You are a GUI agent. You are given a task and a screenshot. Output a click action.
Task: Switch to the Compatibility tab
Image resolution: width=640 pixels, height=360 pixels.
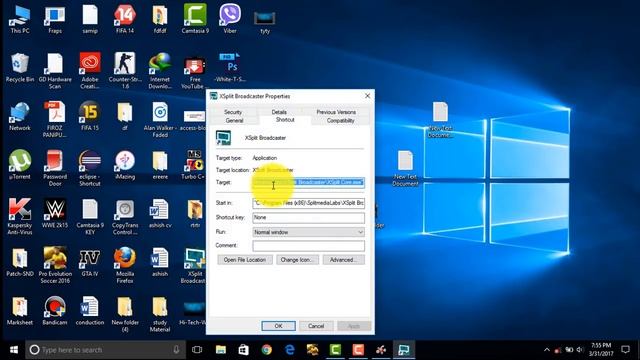(340, 120)
